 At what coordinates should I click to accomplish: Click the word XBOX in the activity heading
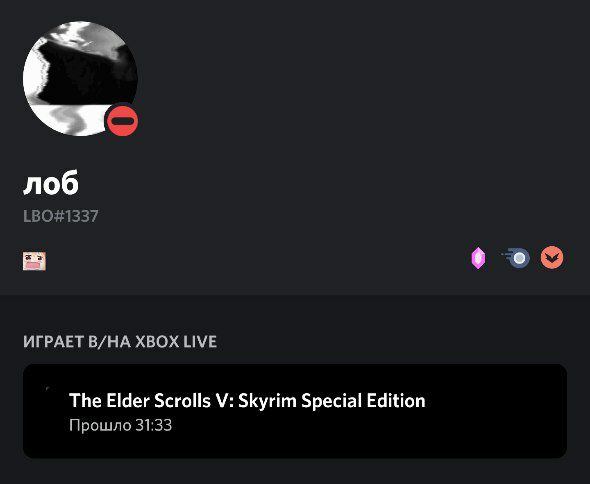(x=157, y=341)
